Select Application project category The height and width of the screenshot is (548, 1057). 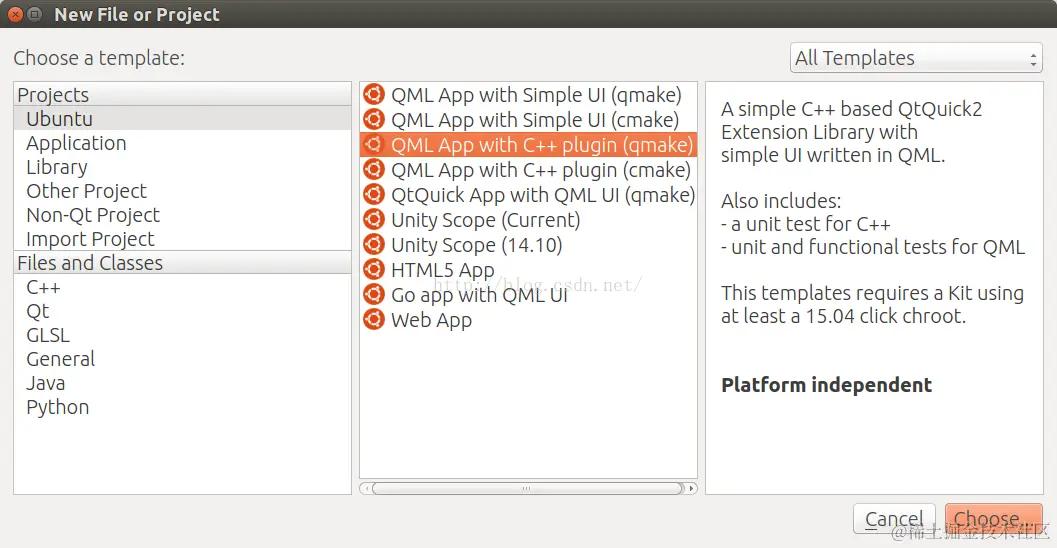(x=182, y=143)
